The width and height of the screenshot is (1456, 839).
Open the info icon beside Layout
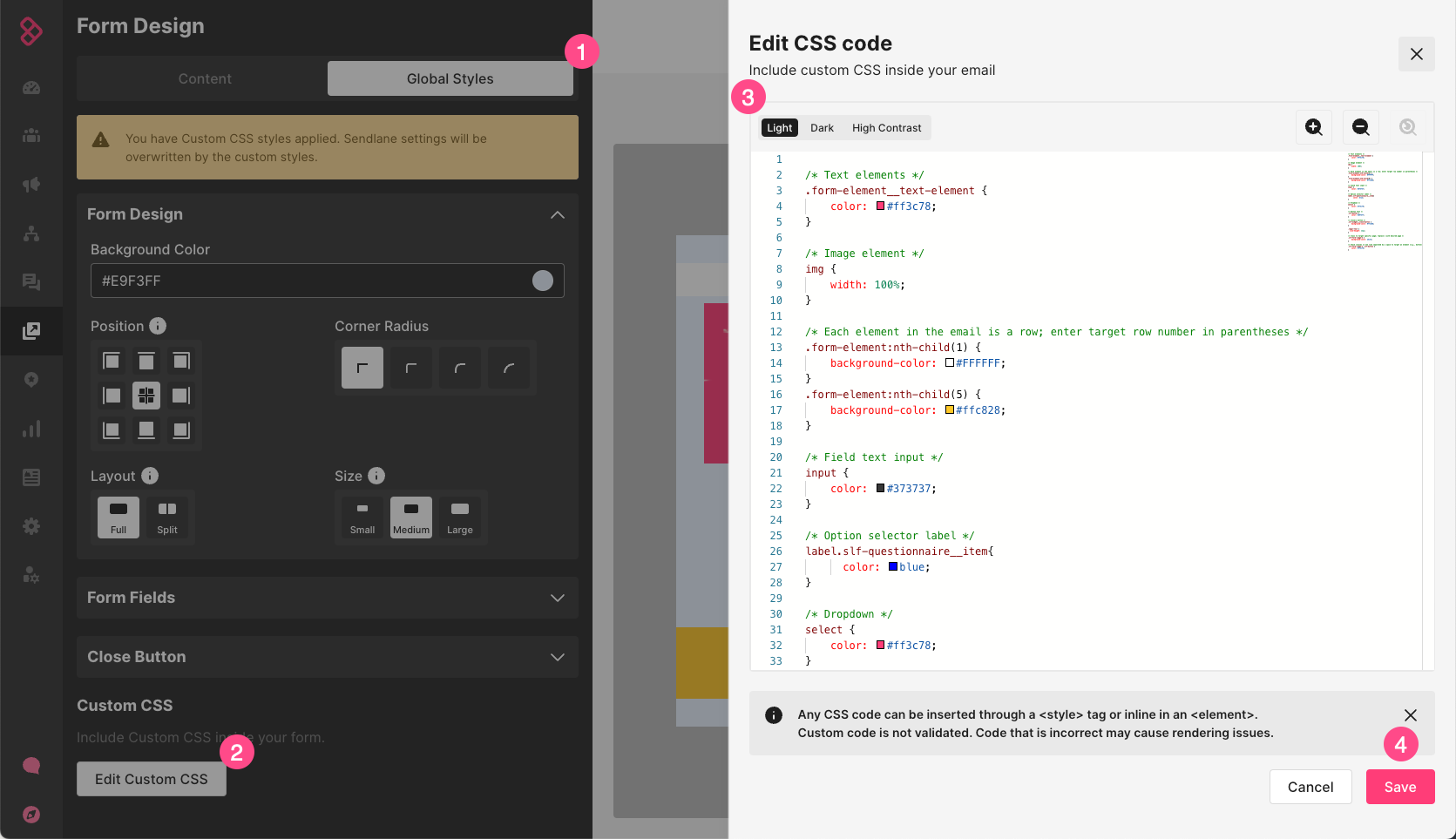coord(150,476)
